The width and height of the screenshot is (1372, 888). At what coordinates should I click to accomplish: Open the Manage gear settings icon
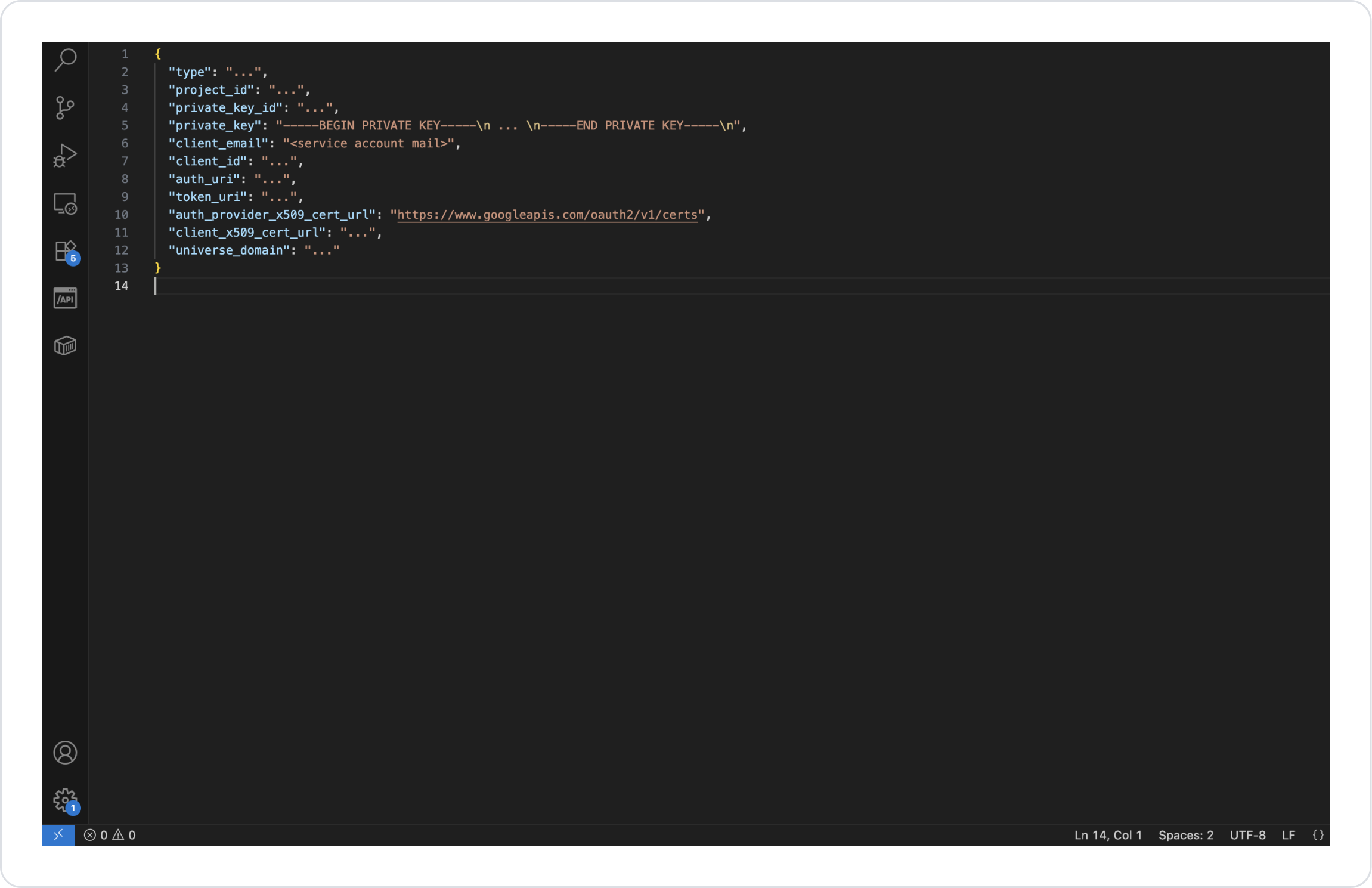pyautogui.click(x=66, y=801)
